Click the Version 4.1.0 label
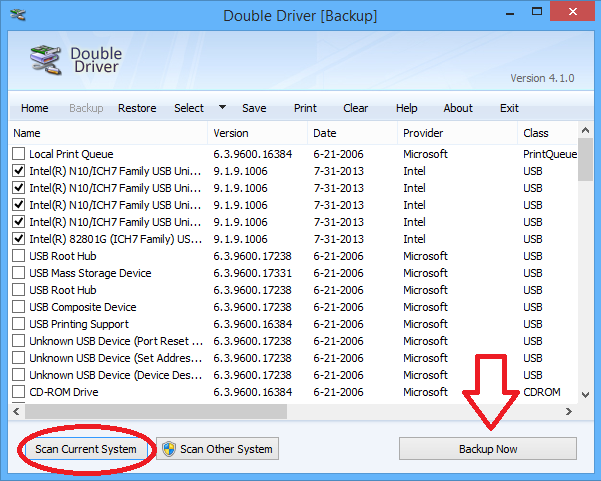Image resolution: width=601 pixels, height=481 pixels. pos(542,78)
